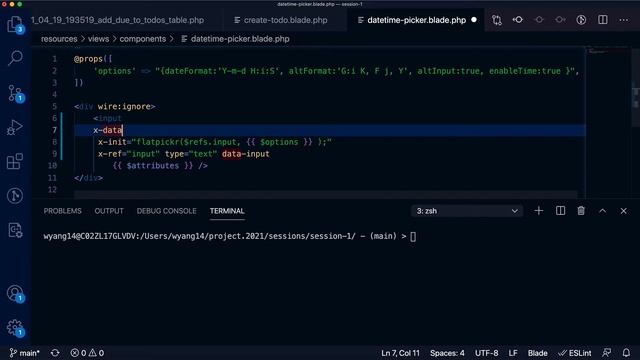Click 'flatpickr' text in x-init line

[x=158, y=142]
